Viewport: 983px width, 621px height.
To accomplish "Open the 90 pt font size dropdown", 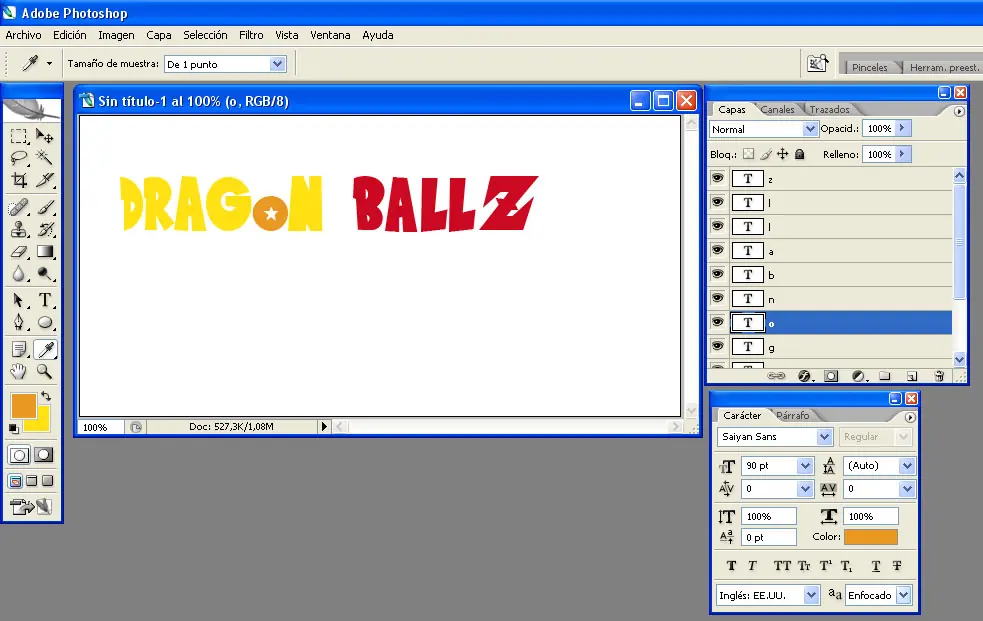I will click(x=805, y=466).
